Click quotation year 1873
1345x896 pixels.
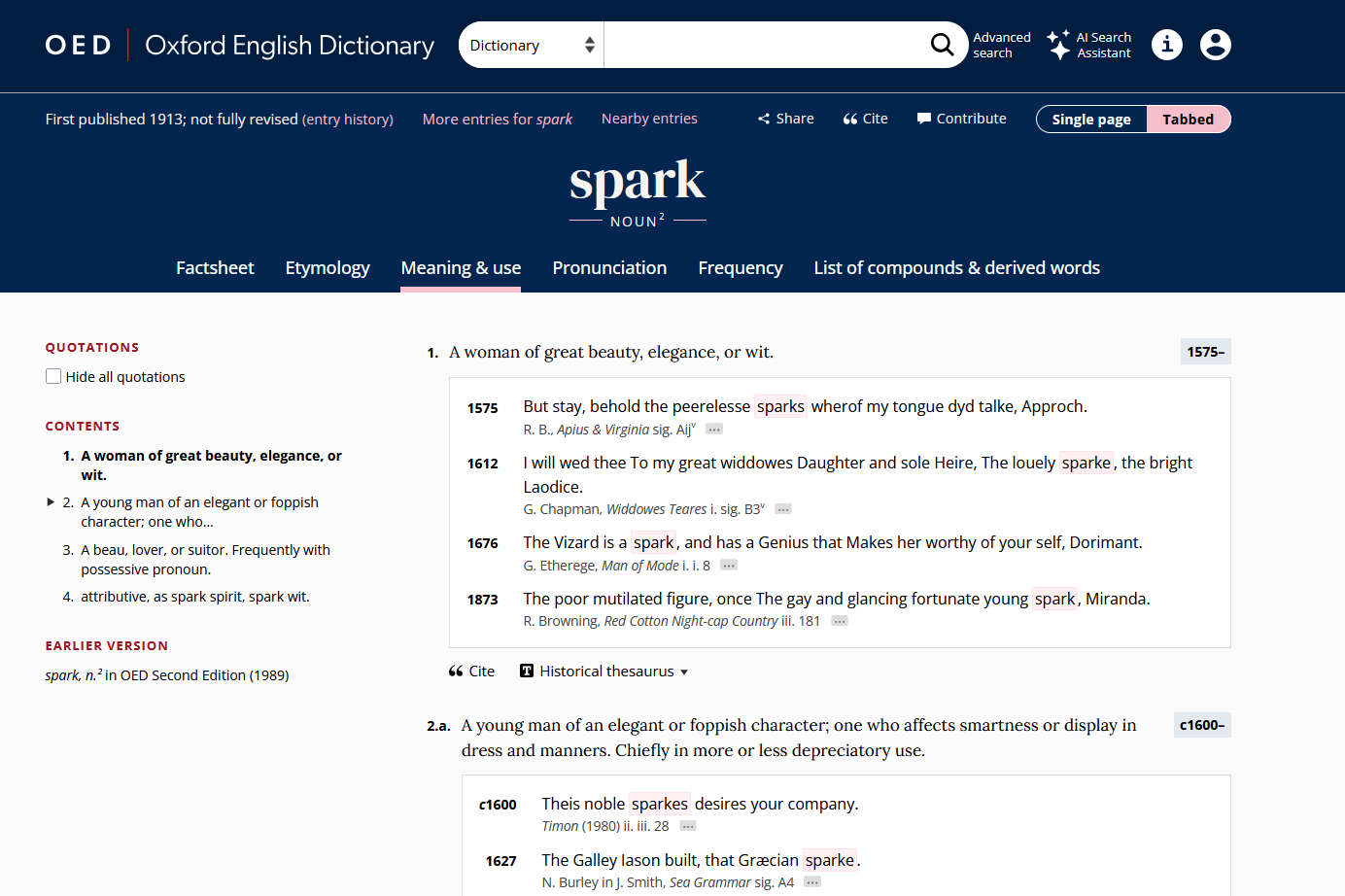(483, 600)
